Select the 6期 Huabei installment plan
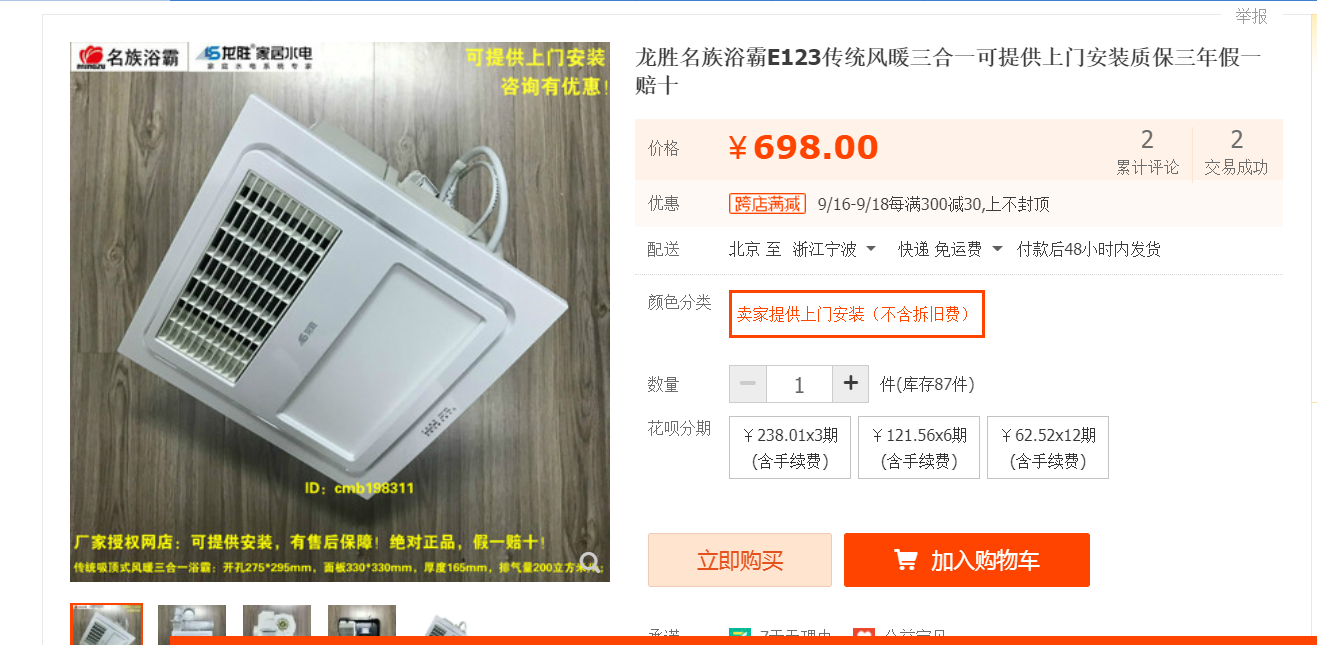Viewport: 1317px width, 645px height. (x=919, y=448)
